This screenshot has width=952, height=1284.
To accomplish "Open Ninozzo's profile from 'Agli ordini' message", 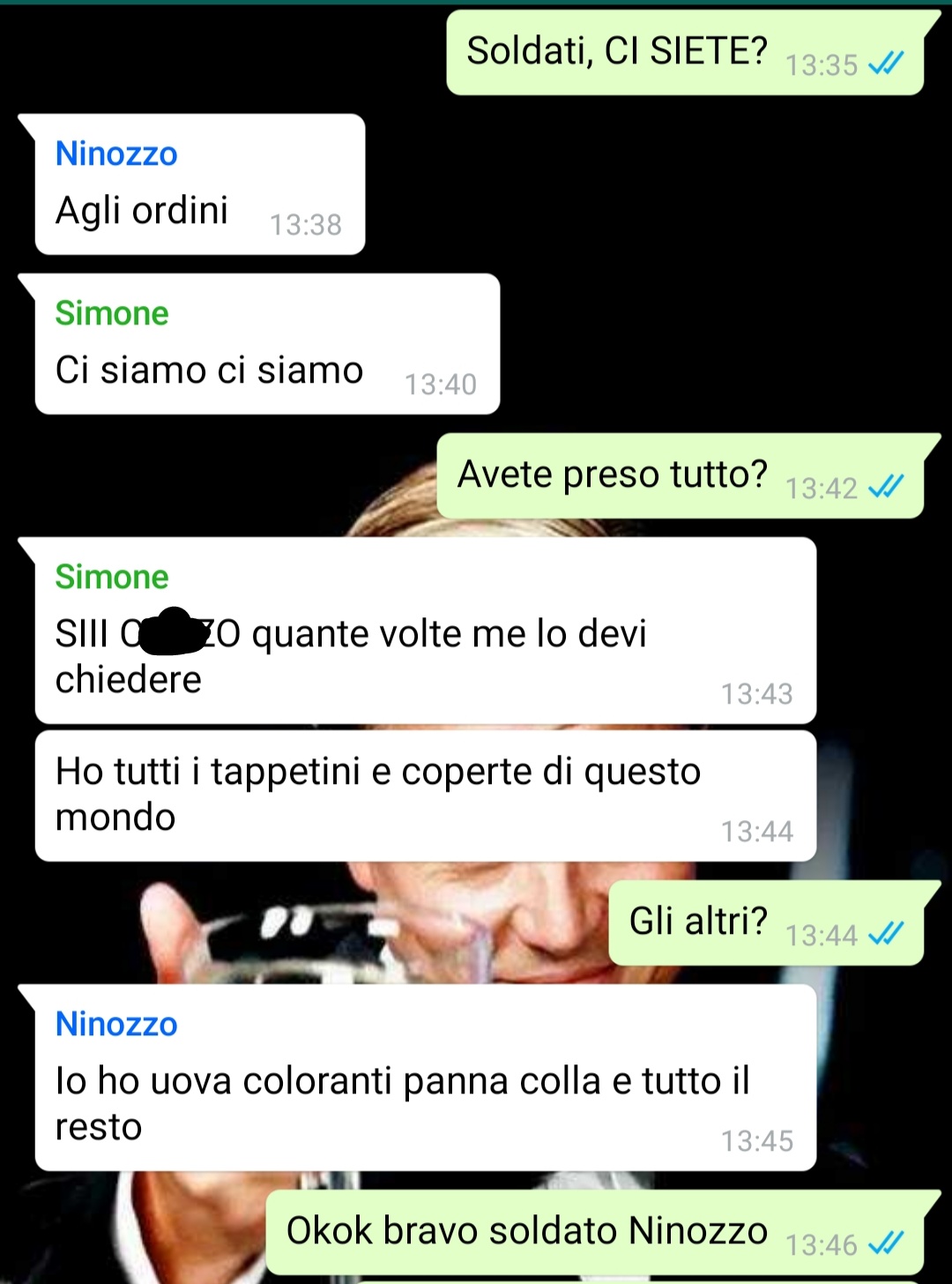I will click(116, 153).
